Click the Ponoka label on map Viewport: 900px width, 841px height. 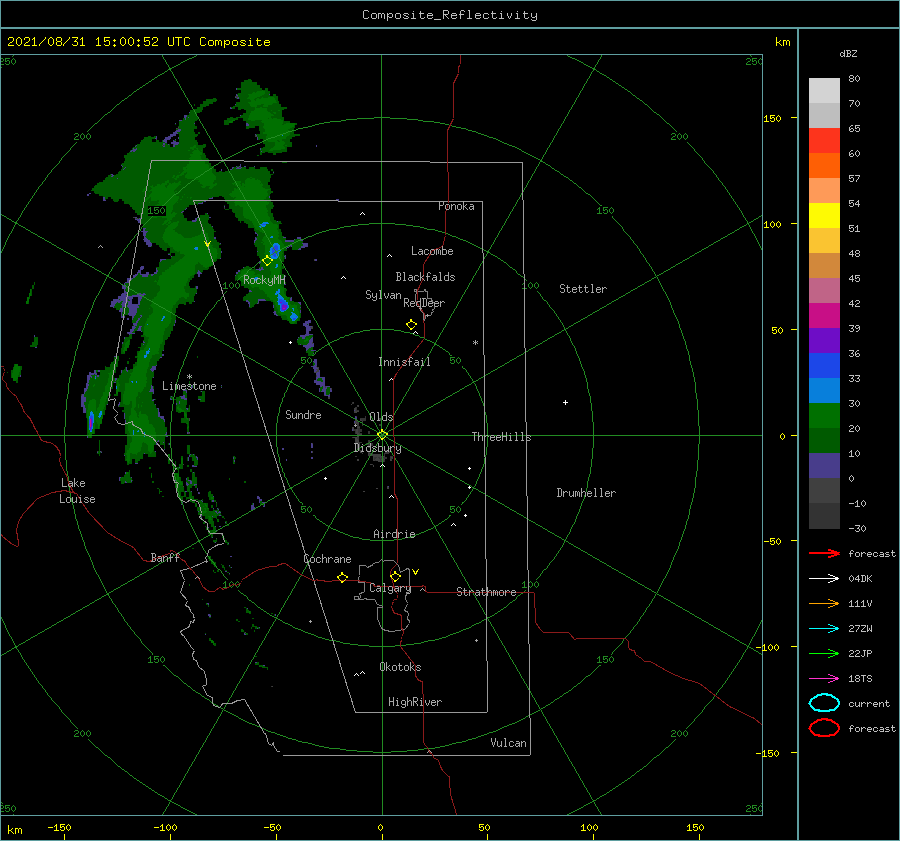click(456, 206)
